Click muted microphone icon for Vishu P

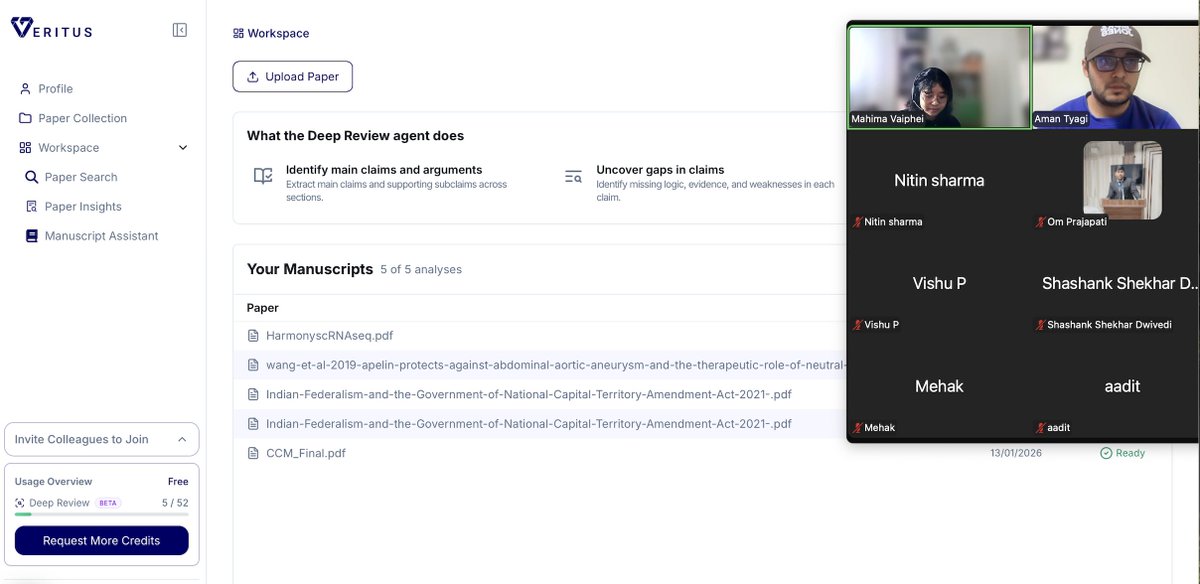pos(857,325)
